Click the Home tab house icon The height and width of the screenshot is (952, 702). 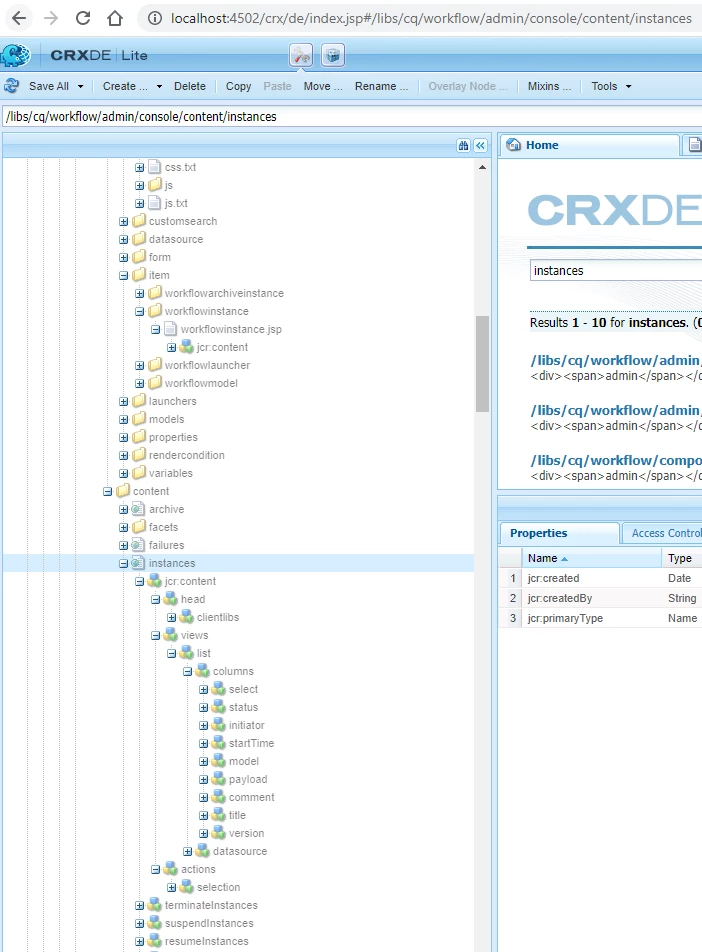coord(514,144)
